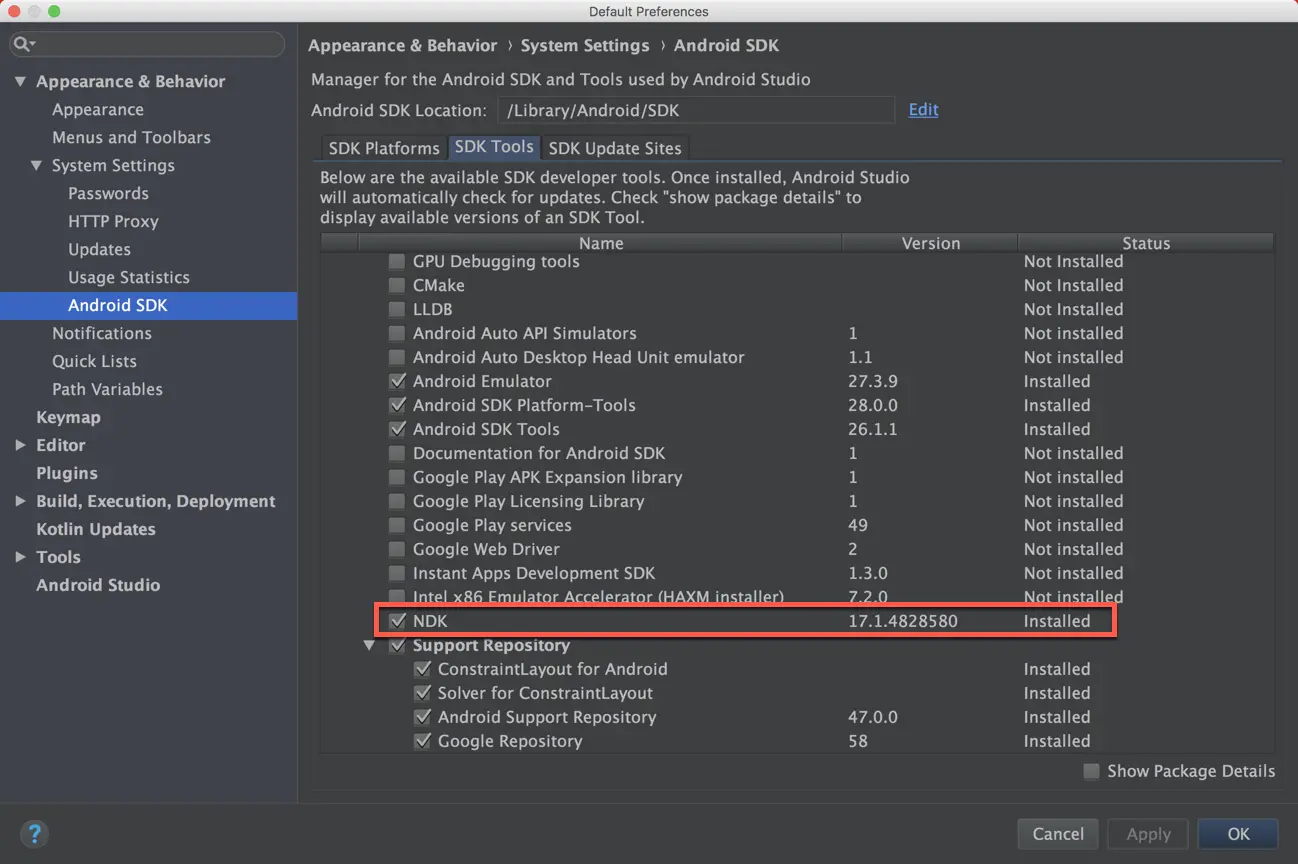Uncheck the Google Repository package
Viewport: 1298px width, 864px height.
click(422, 741)
